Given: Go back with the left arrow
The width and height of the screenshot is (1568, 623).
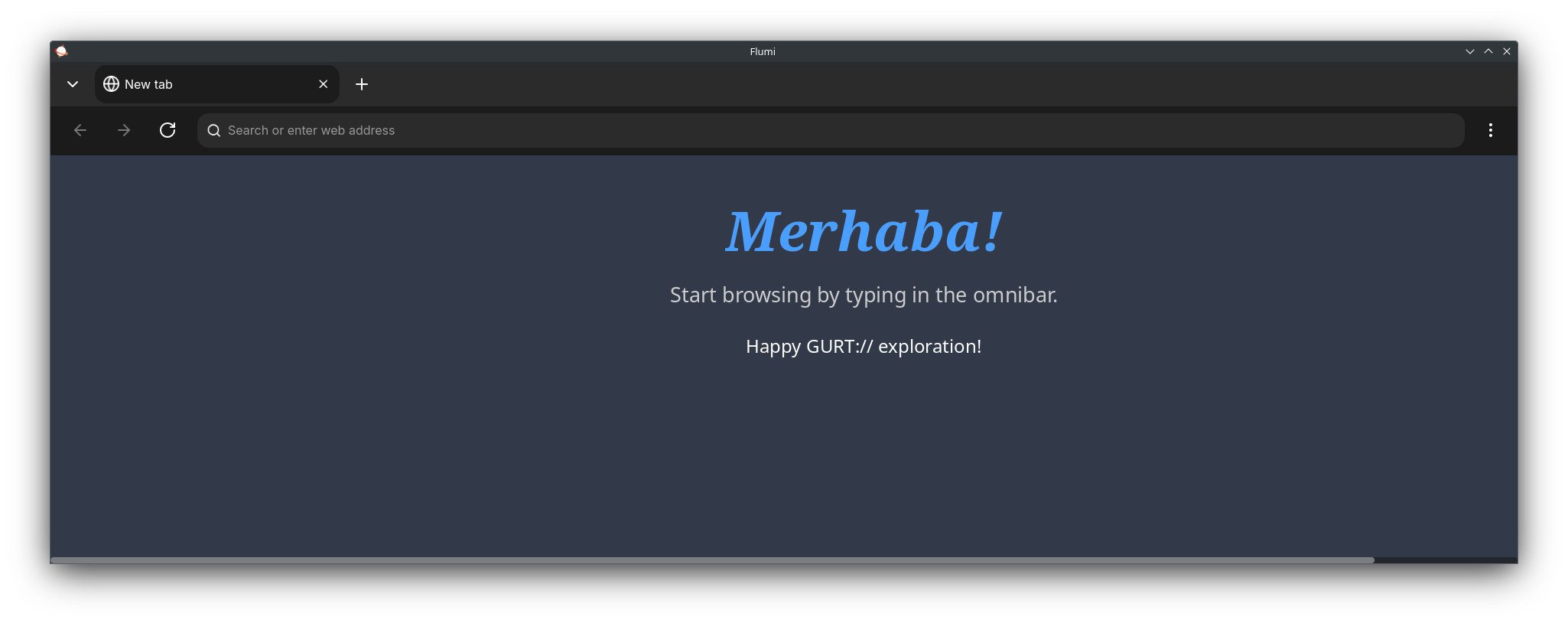Looking at the screenshot, I should click(80, 130).
